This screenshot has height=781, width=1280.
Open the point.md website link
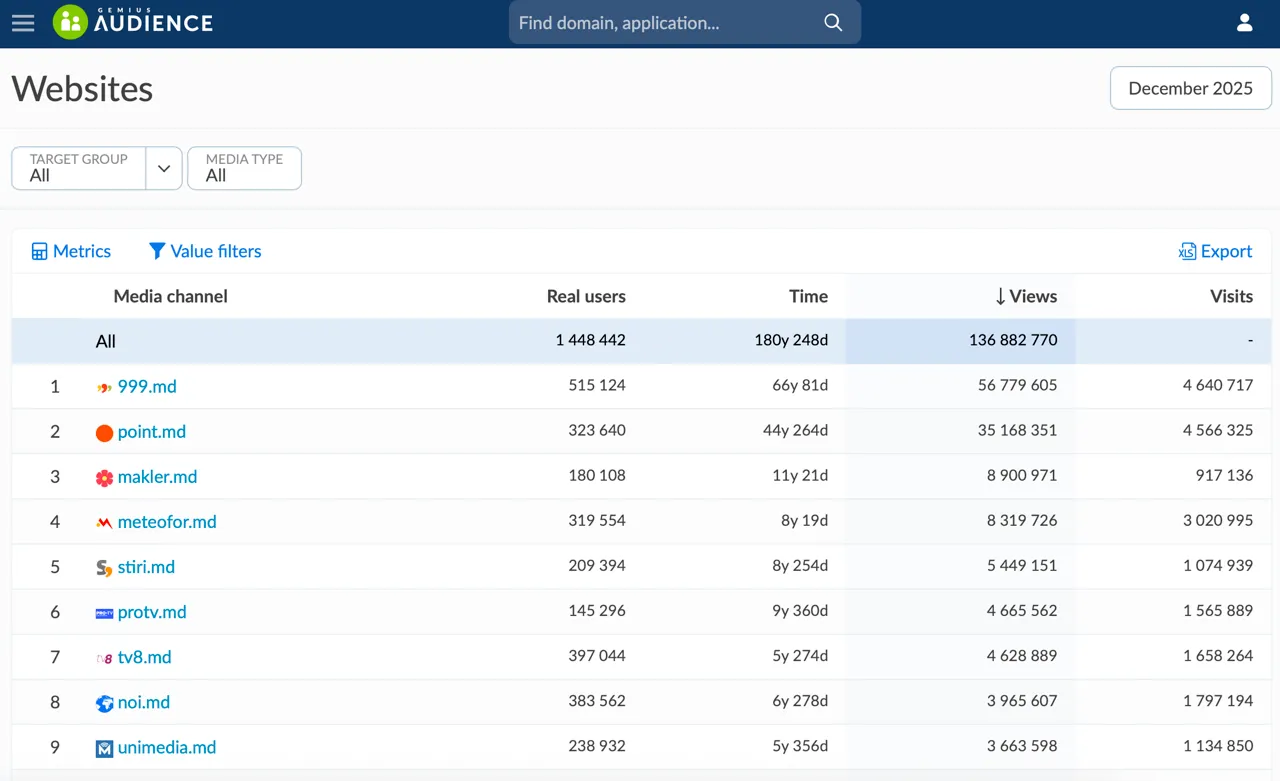(152, 432)
